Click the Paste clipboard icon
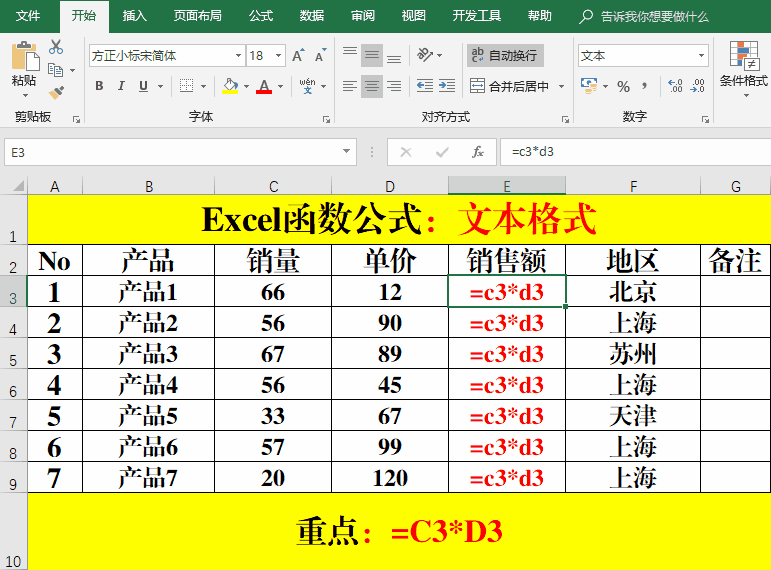 coord(25,56)
